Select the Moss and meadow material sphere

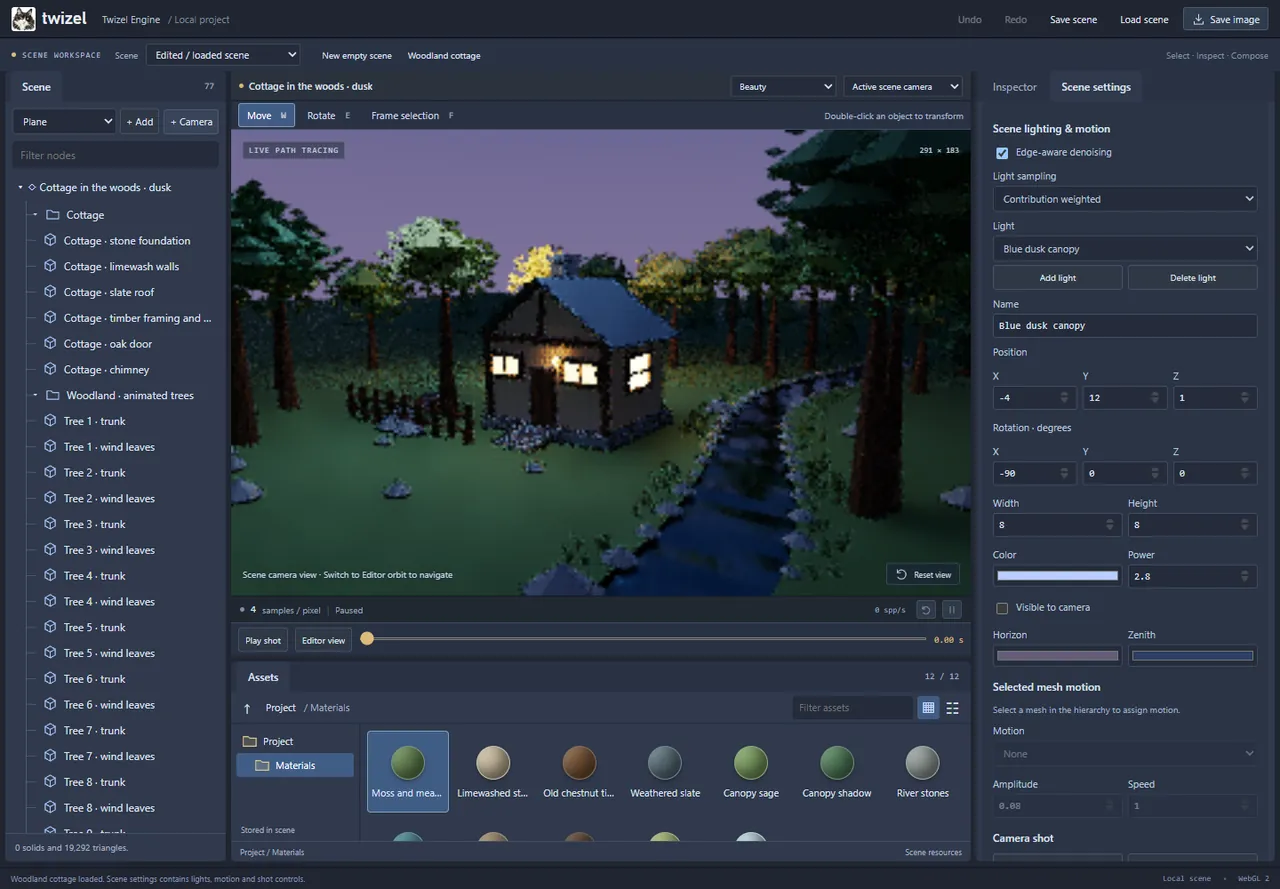point(408,762)
